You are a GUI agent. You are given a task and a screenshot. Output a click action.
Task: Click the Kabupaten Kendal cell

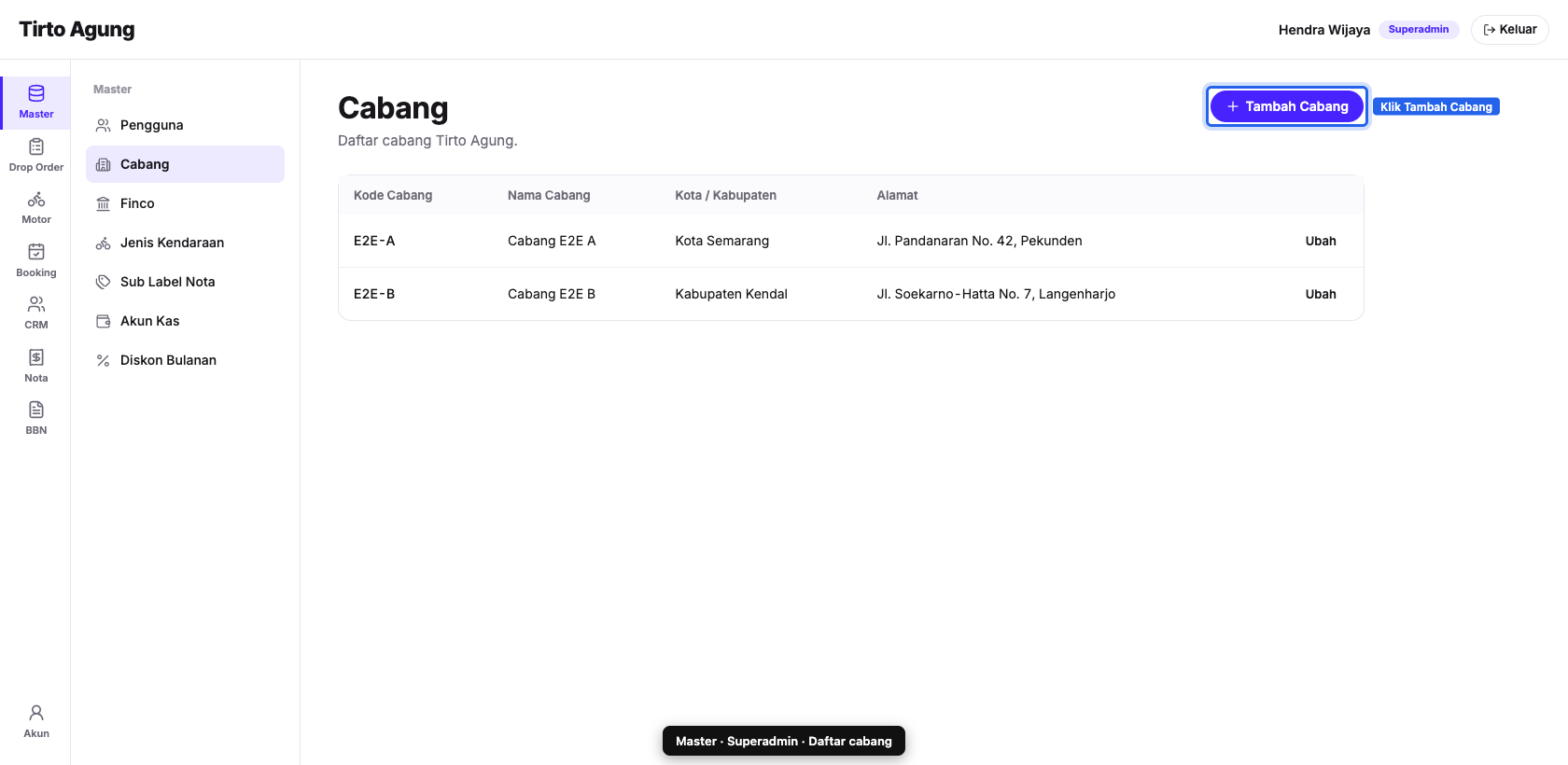click(x=731, y=294)
